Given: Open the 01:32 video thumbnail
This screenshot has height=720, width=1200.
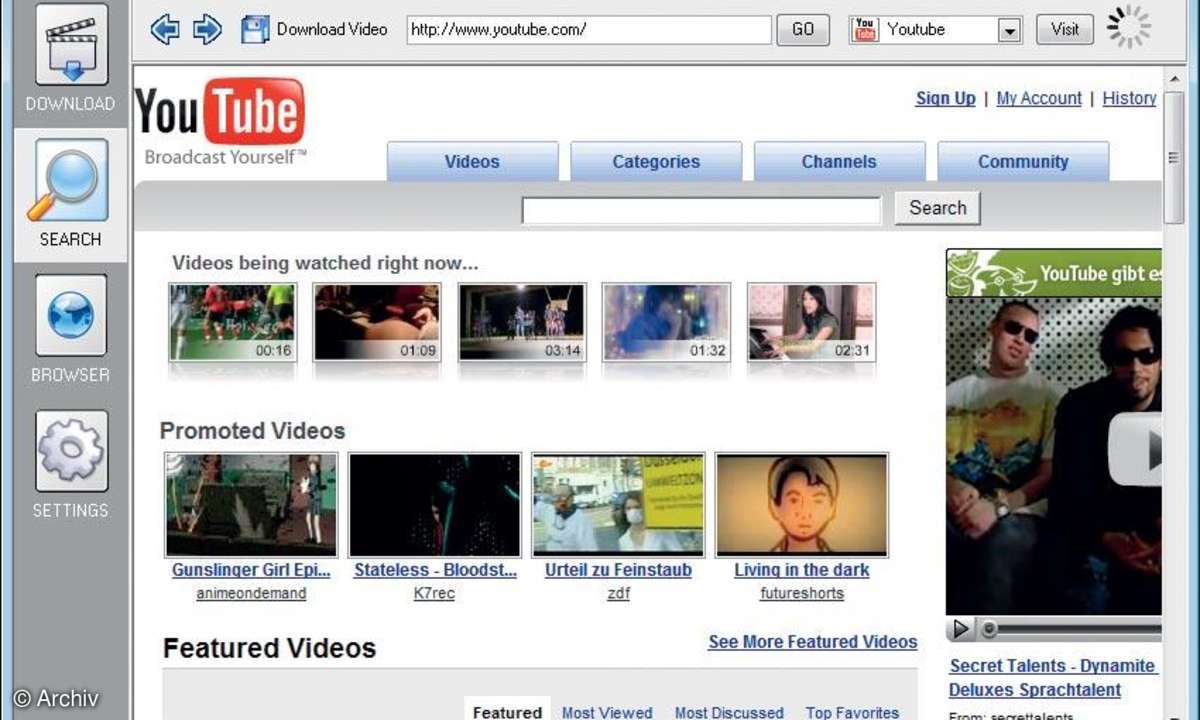Looking at the screenshot, I should coord(666,322).
